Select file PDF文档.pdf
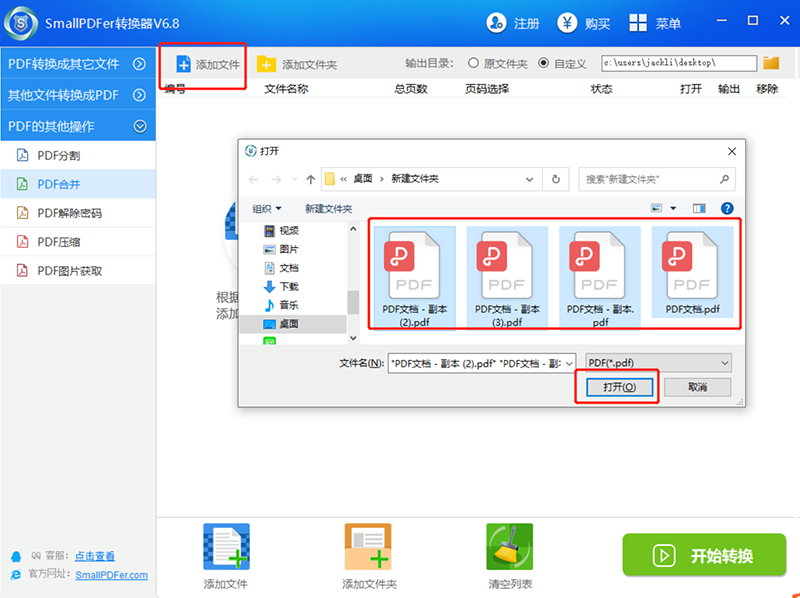Screen dimensions: 800x598 click(692, 272)
